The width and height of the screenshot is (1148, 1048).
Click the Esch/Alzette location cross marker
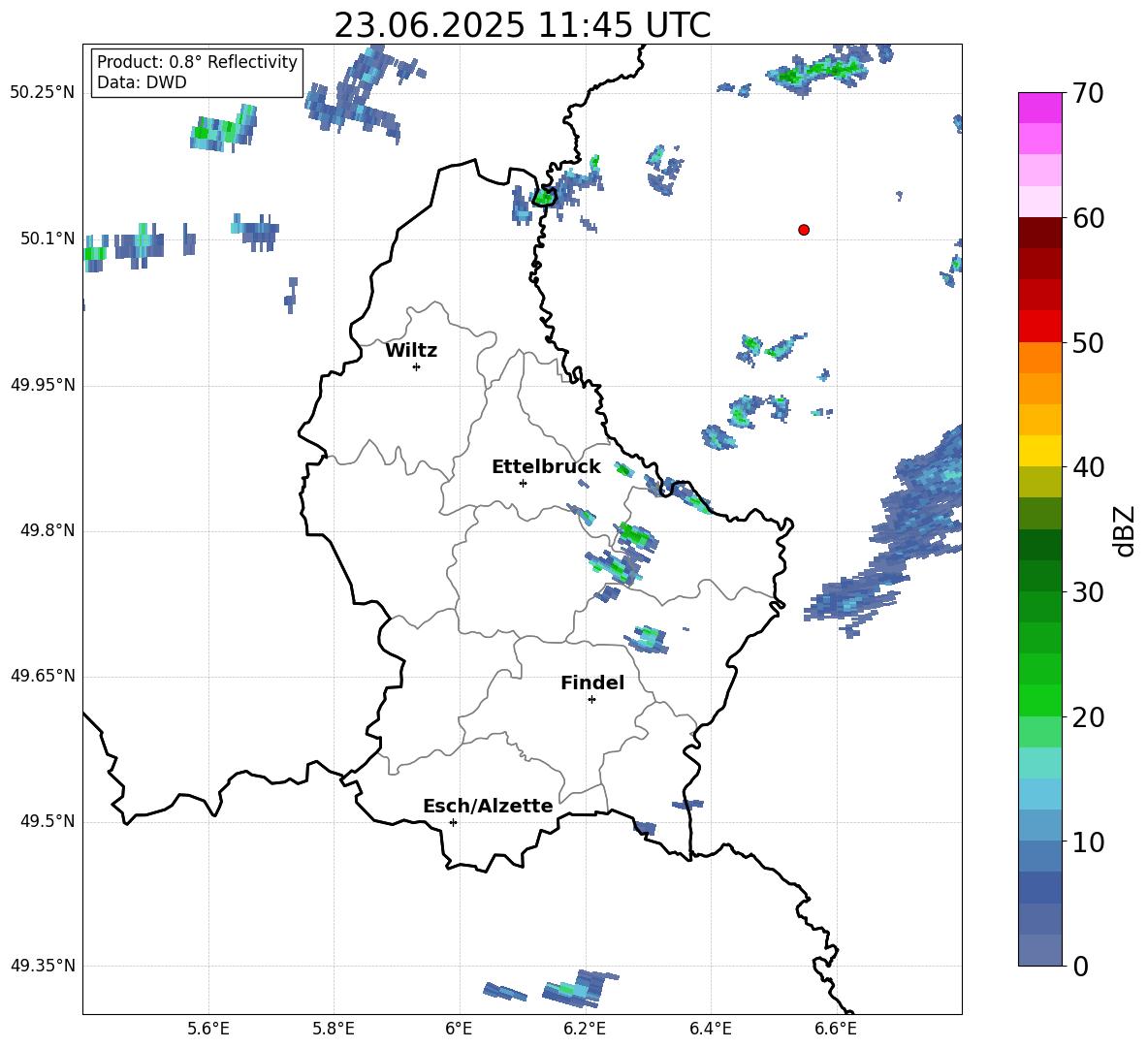coord(453,822)
